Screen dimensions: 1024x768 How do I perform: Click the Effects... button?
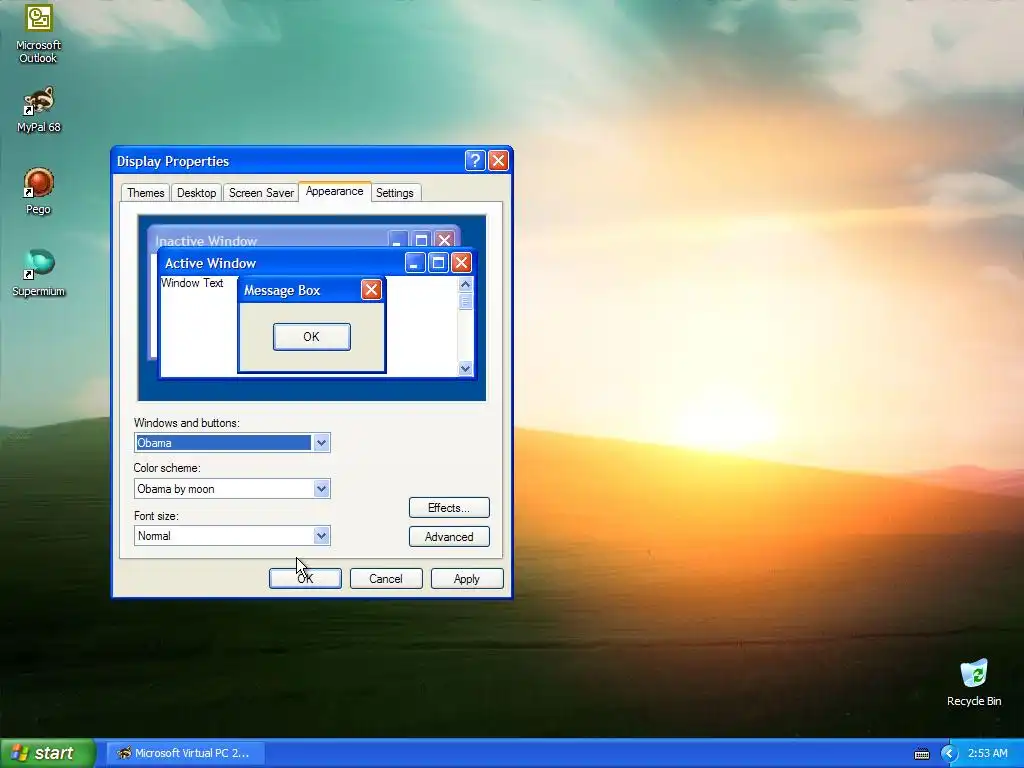click(x=449, y=507)
